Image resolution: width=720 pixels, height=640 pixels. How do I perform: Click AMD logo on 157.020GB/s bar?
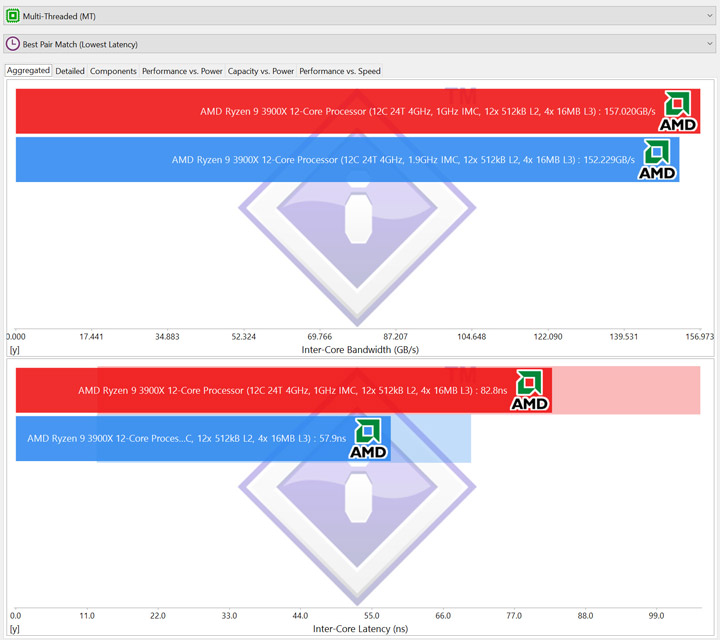pos(678,111)
